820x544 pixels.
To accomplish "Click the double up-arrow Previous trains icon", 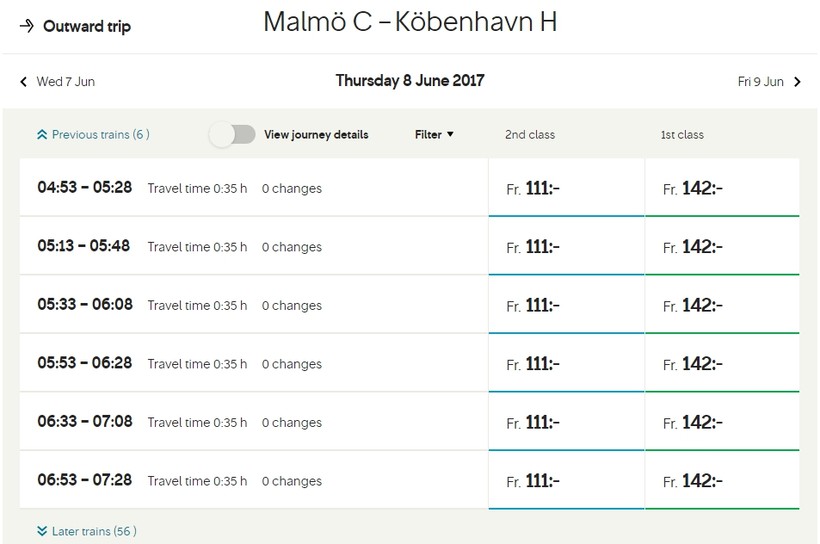I will click(x=42, y=134).
